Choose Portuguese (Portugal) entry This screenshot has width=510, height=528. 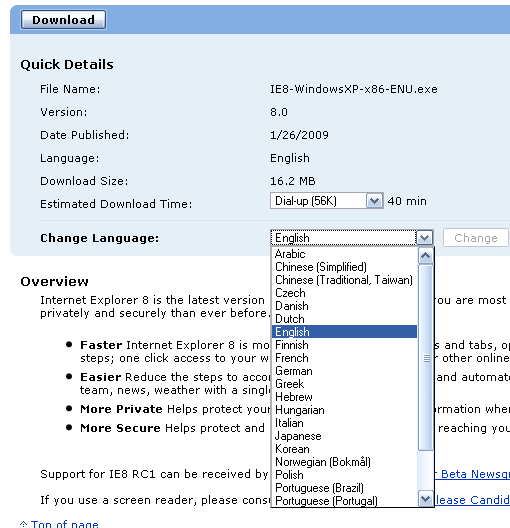344,501
